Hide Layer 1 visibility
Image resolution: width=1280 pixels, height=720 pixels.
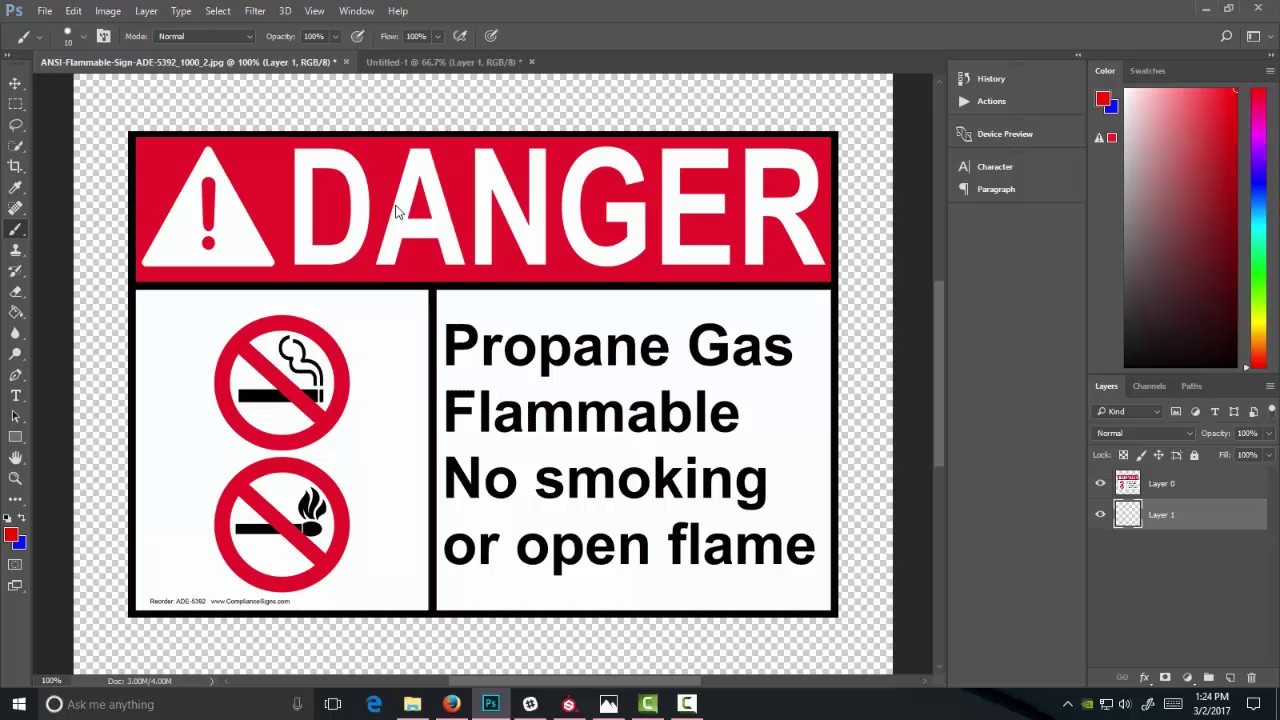pos(1100,514)
